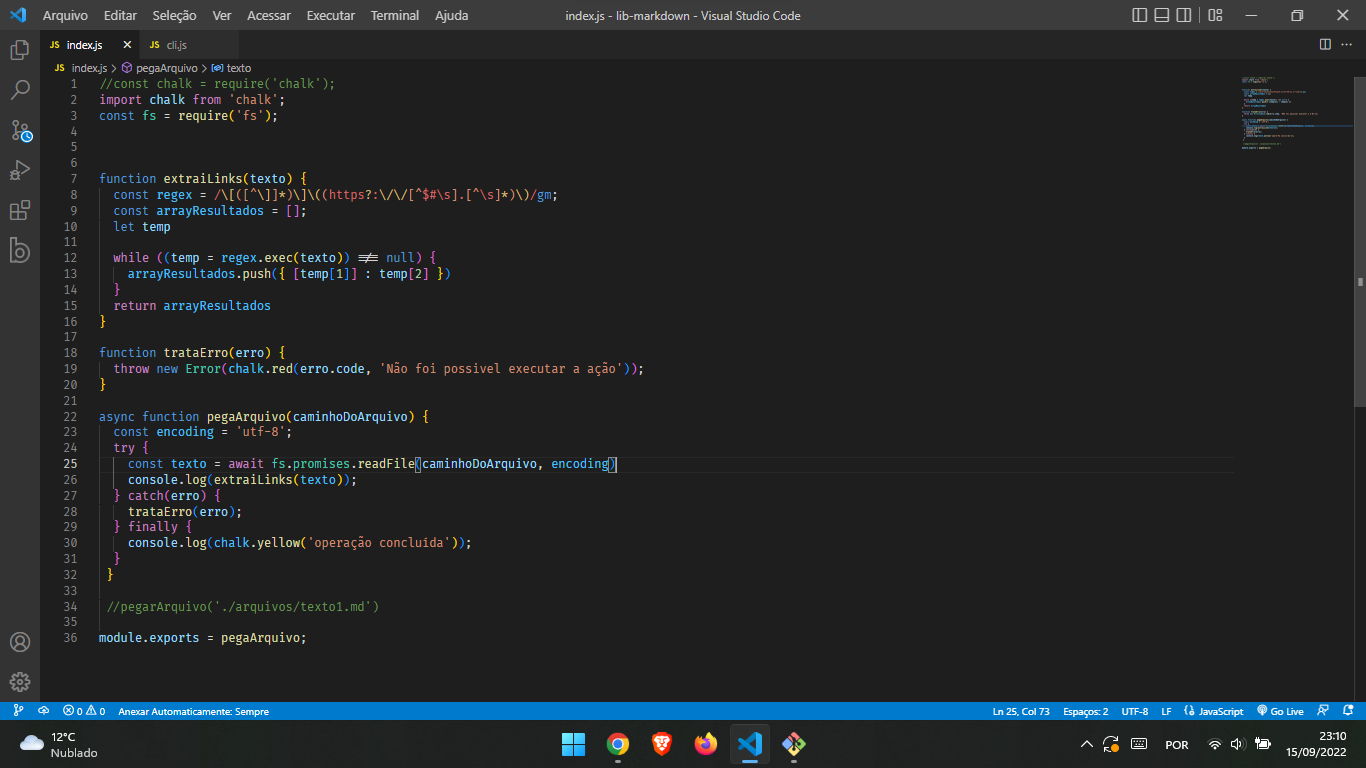The image size is (1366, 768).
Task: Click 'module.exports = pegaArquivo;' code line
Action: (x=202, y=637)
